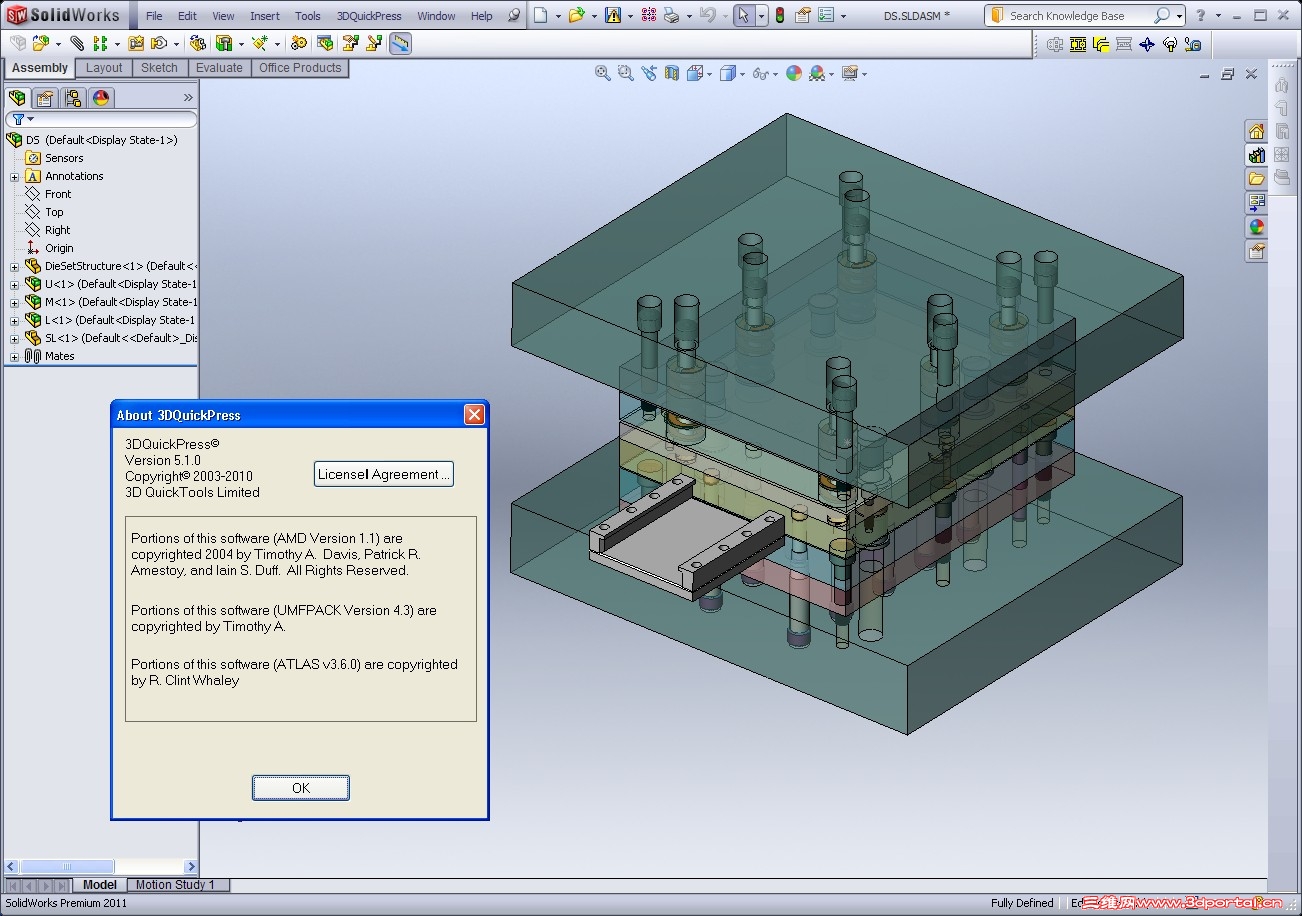Switch to the Evaluate tab

tap(219, 68)
